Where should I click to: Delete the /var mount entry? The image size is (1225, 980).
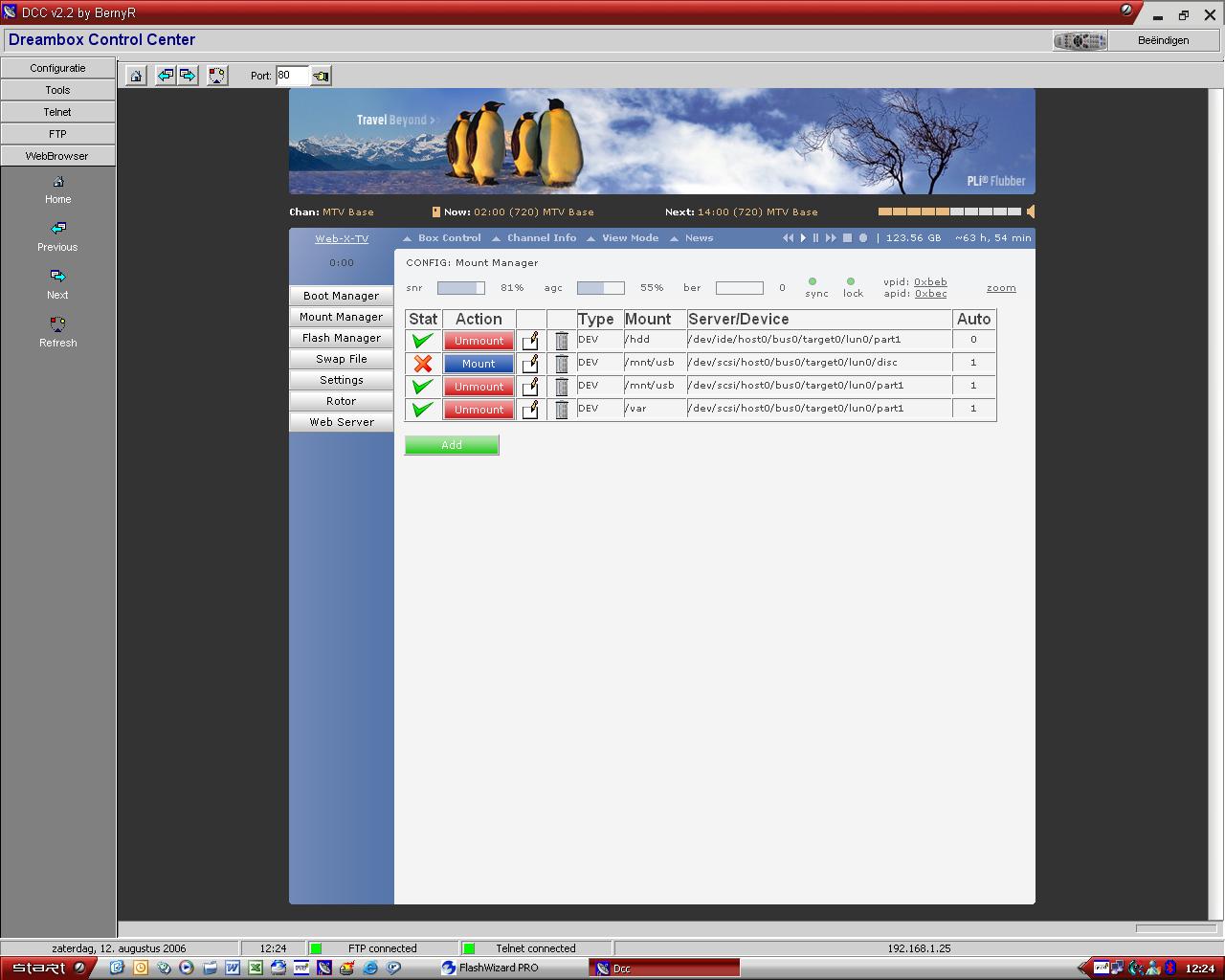pos(562,410)
